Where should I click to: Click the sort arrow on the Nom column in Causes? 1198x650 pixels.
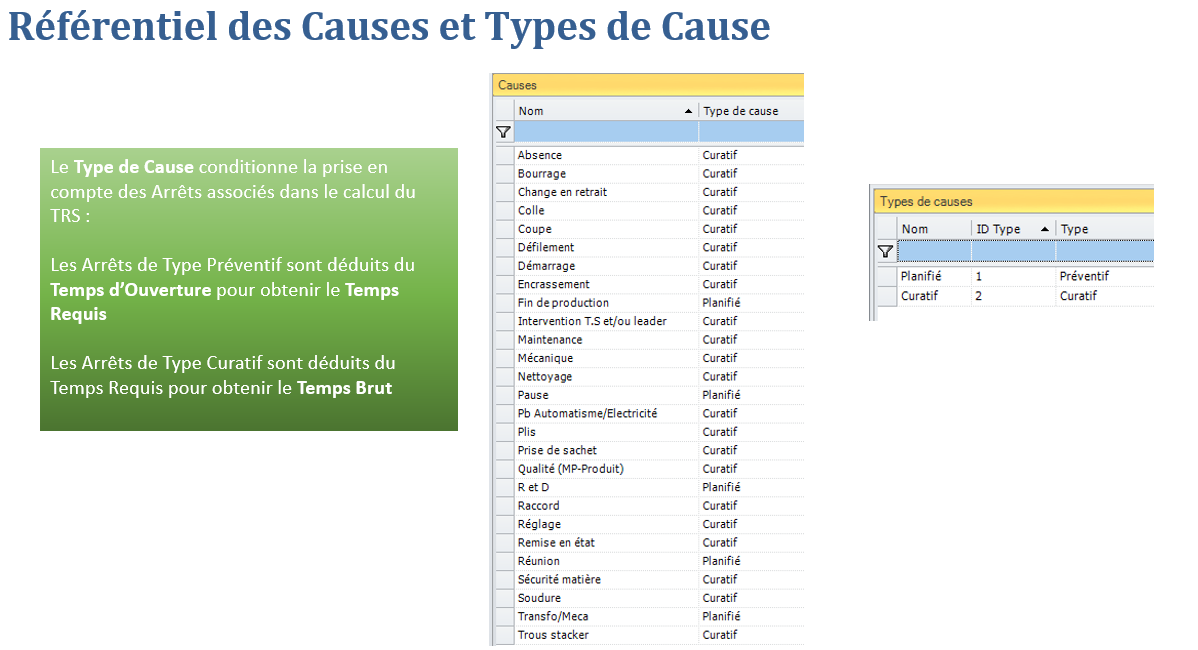pos(688,111)
